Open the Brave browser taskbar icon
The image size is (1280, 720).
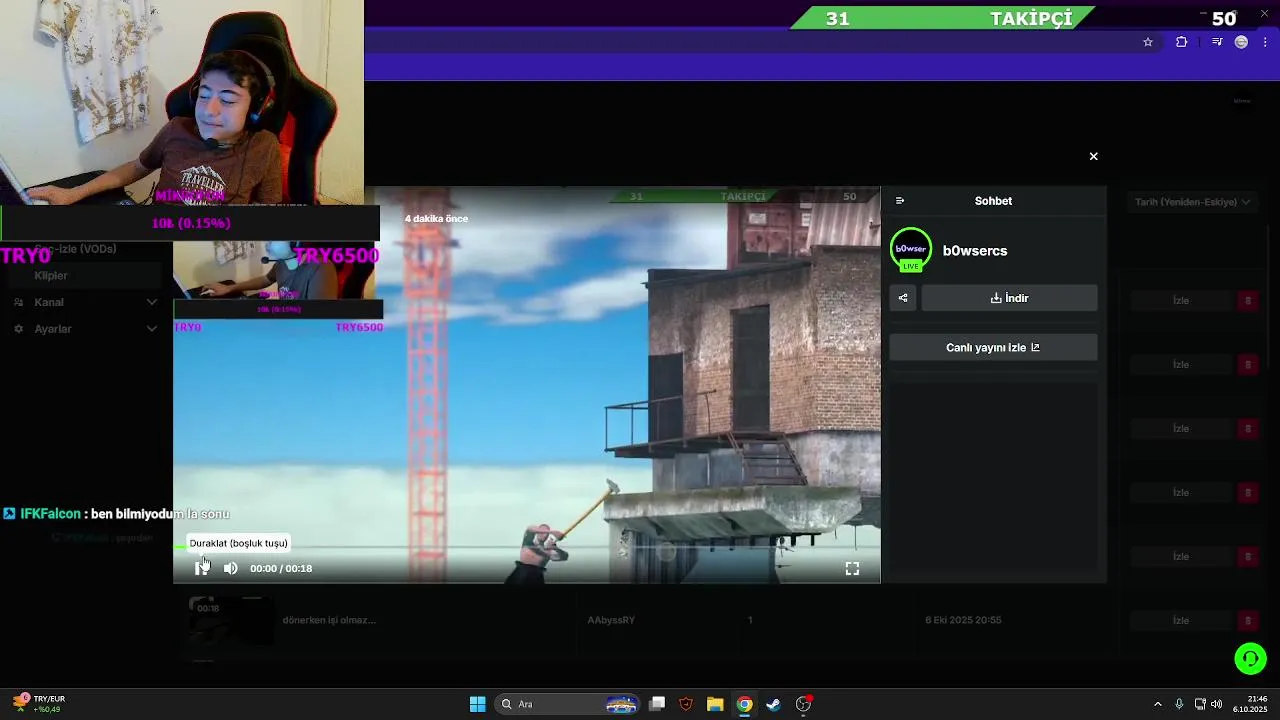[686, 704]
